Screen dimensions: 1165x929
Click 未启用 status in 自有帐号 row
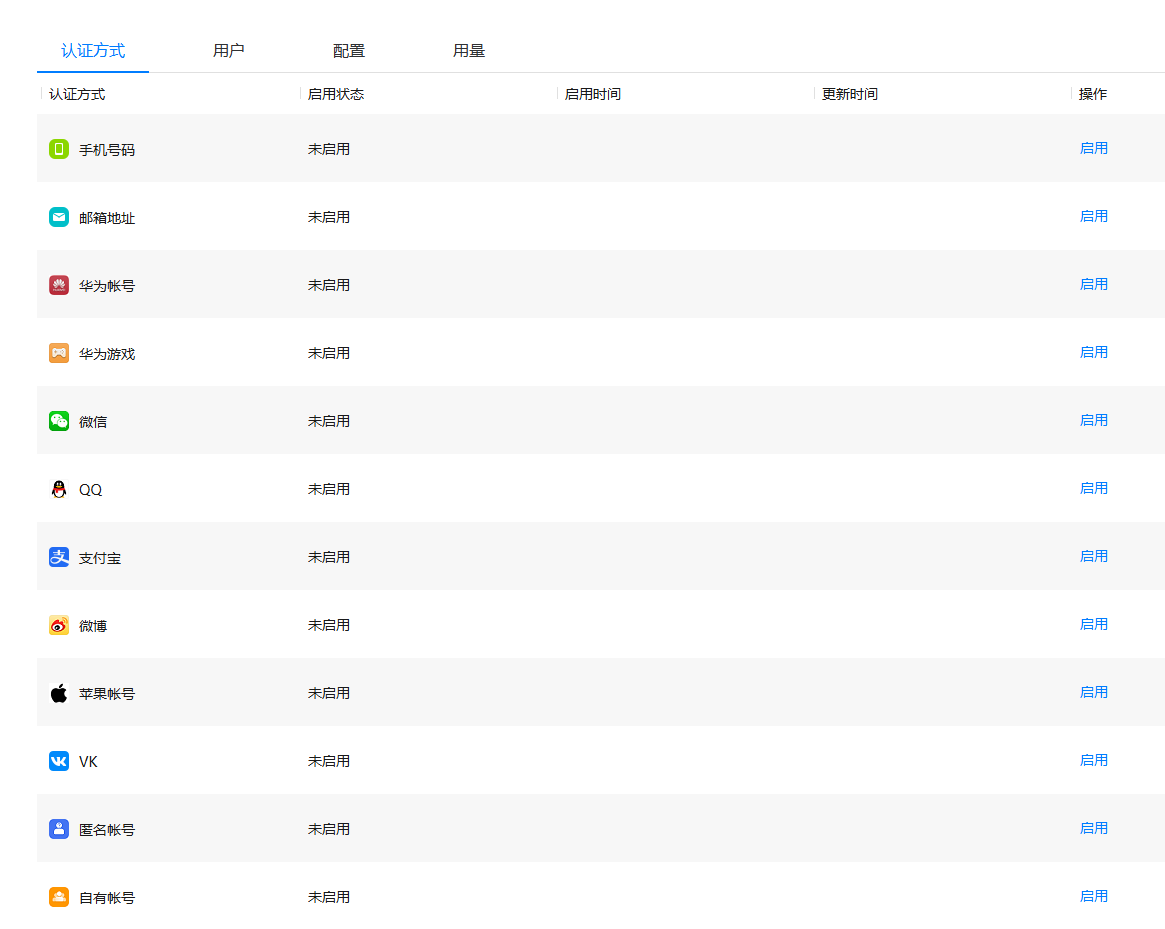[x=328, y=897]
